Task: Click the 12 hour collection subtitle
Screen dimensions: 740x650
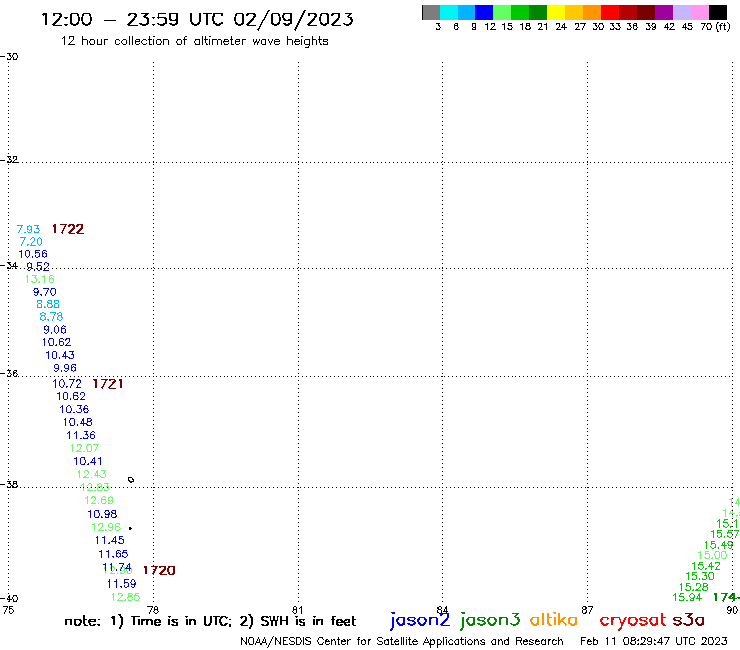Action: [194, 42]
